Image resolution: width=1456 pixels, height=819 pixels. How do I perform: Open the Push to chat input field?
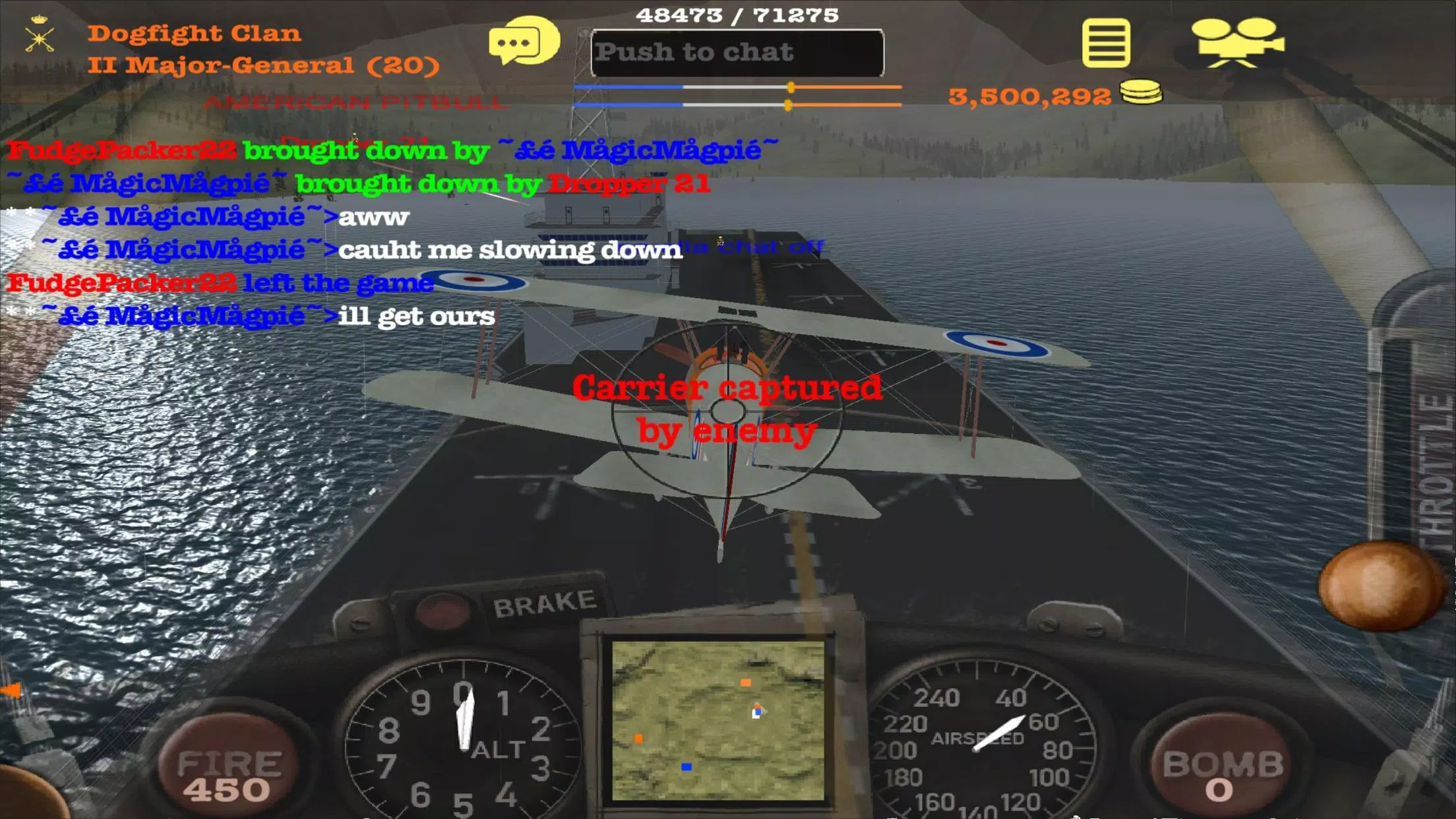738,52
